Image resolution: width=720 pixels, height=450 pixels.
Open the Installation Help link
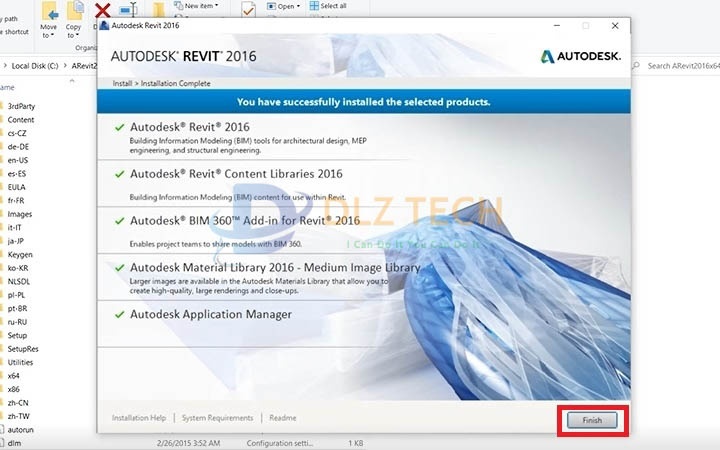pos(139,418)
